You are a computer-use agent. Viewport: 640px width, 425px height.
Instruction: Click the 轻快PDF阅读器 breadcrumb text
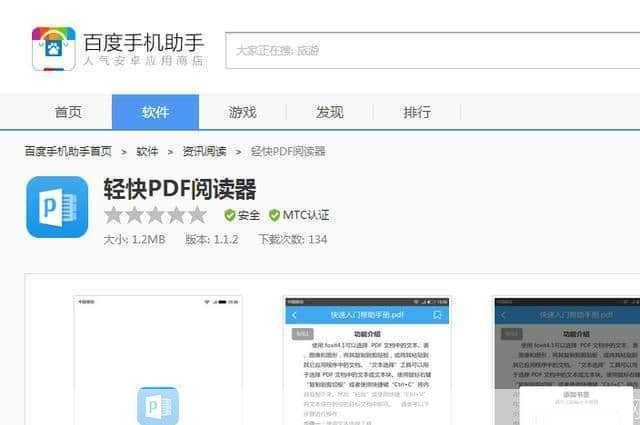(288, 151)
